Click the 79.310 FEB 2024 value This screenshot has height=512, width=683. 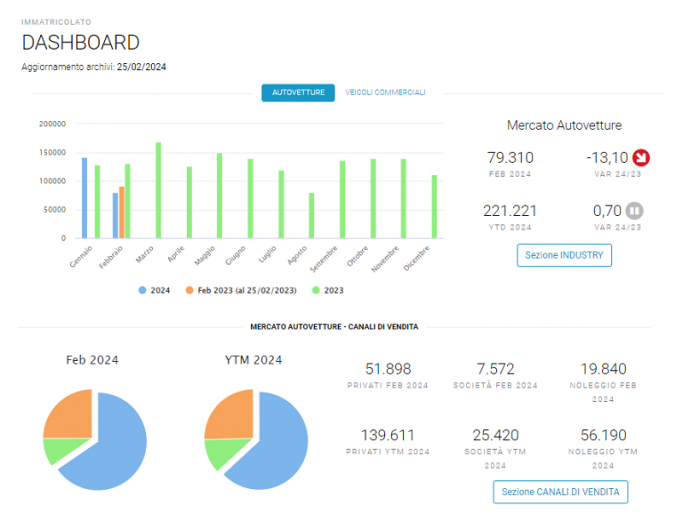(510, 158)
